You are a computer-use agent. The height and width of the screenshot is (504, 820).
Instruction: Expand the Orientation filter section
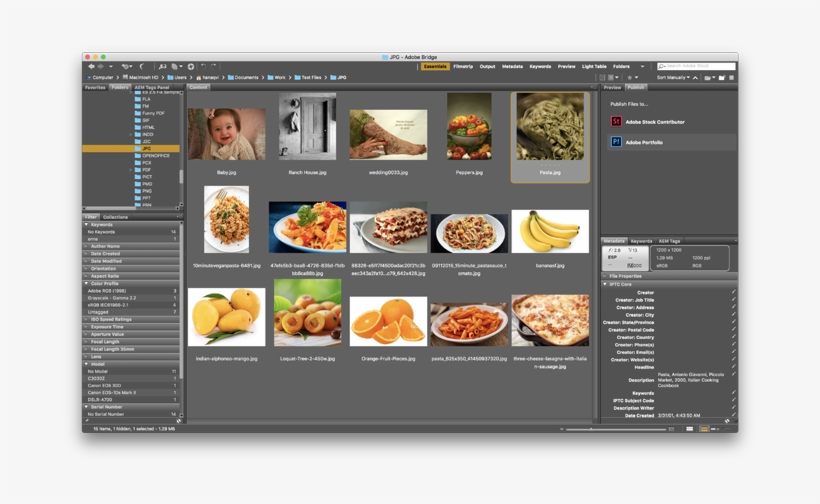pos(87,268)
